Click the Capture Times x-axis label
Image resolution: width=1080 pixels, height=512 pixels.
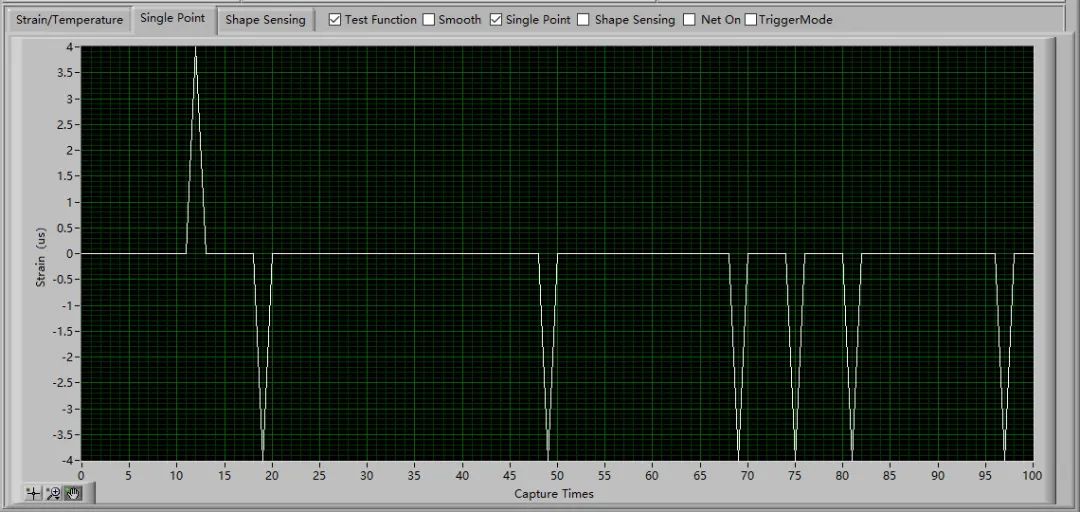coord(553,494)
